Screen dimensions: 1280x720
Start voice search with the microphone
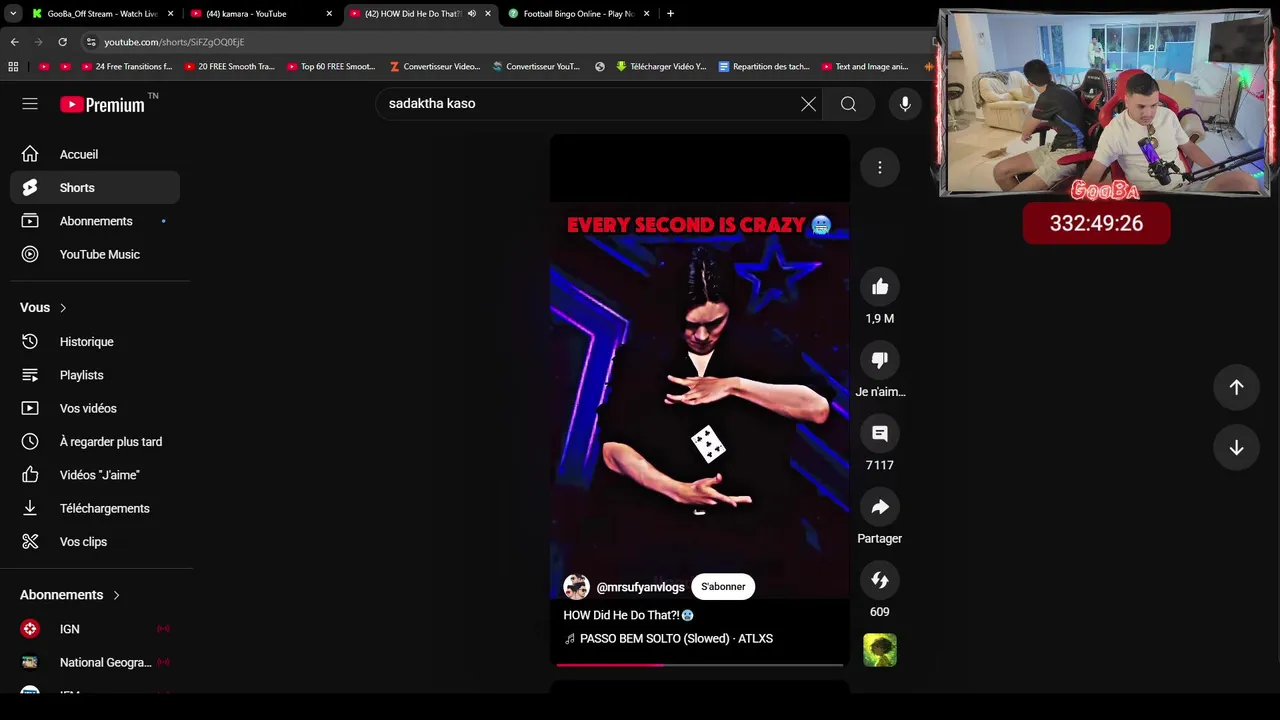pyautogui.click(x=905, y=104)
